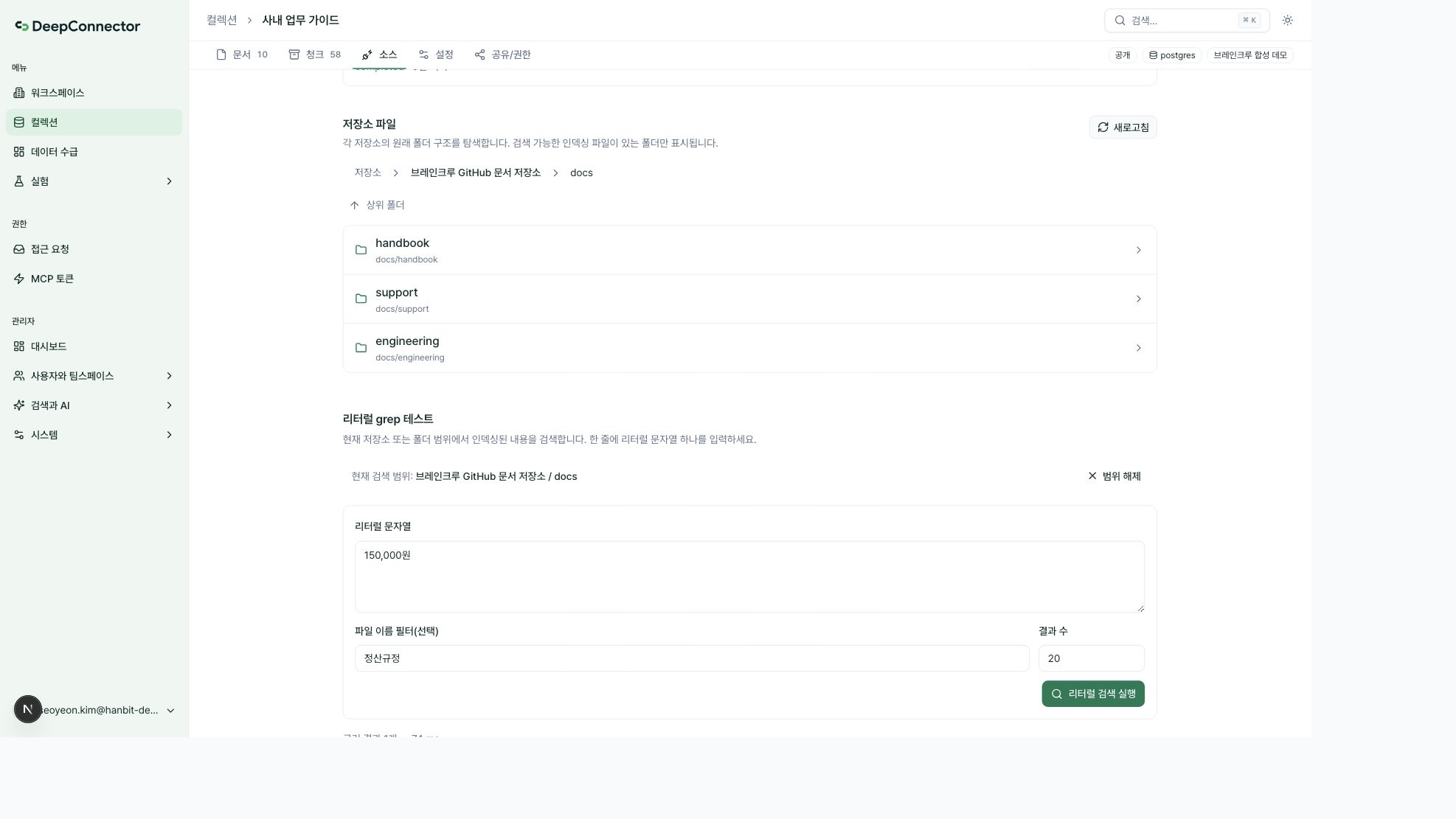Screen dimensions: 1456x819
Task: Click the 시스템 sliders icon
Action: pyautogui.click(x=19, y=435)
